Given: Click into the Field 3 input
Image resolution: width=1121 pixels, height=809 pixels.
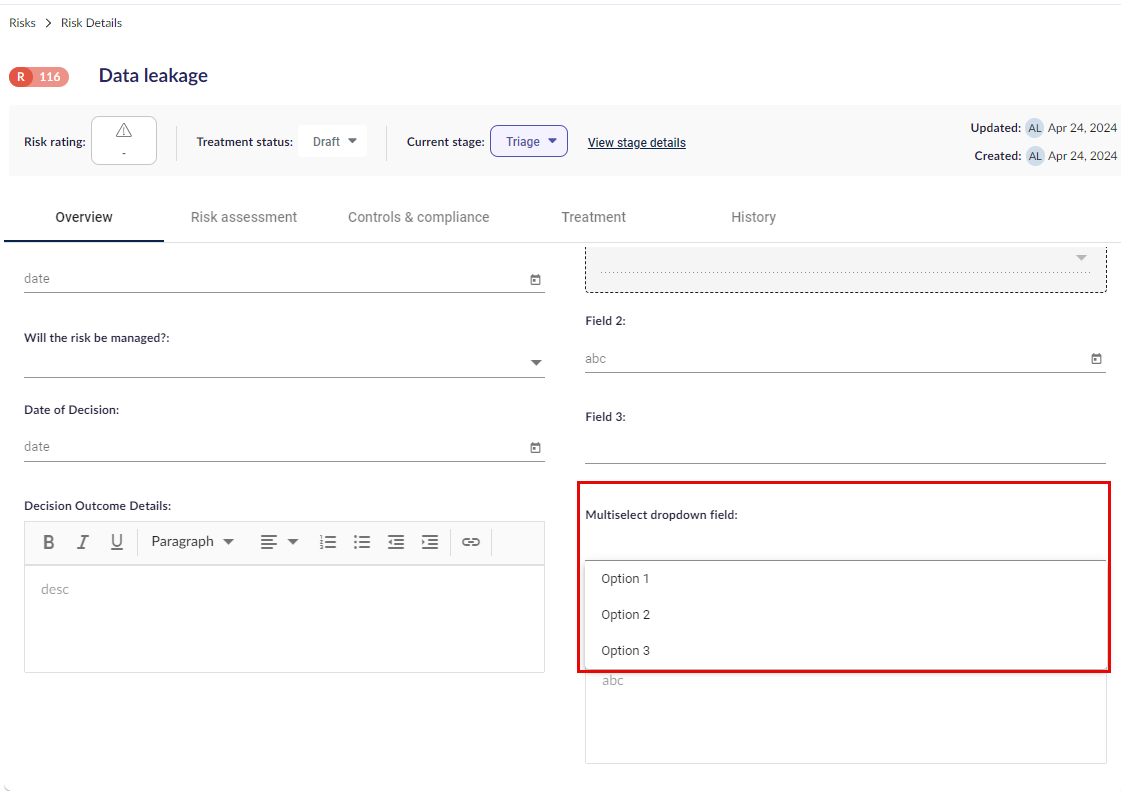Looking at the screenshot, I should [x=846, y=449].
